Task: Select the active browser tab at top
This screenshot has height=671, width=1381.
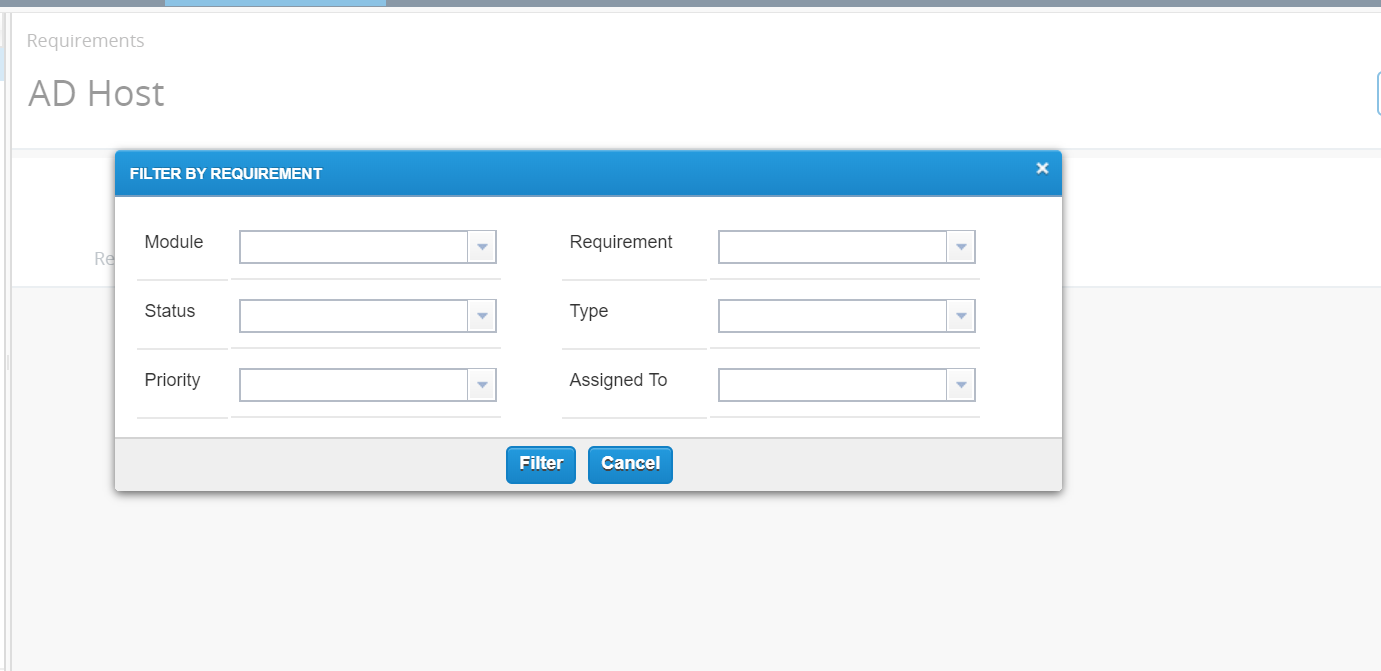Action: pos(276,3)
